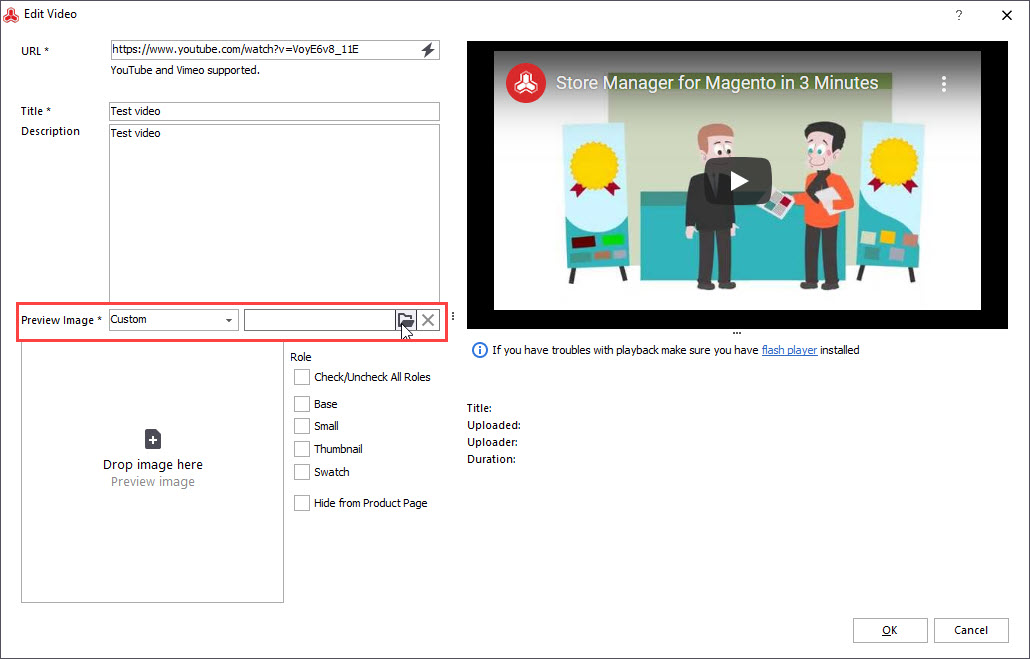Click the Cancel button

point(971,630)
